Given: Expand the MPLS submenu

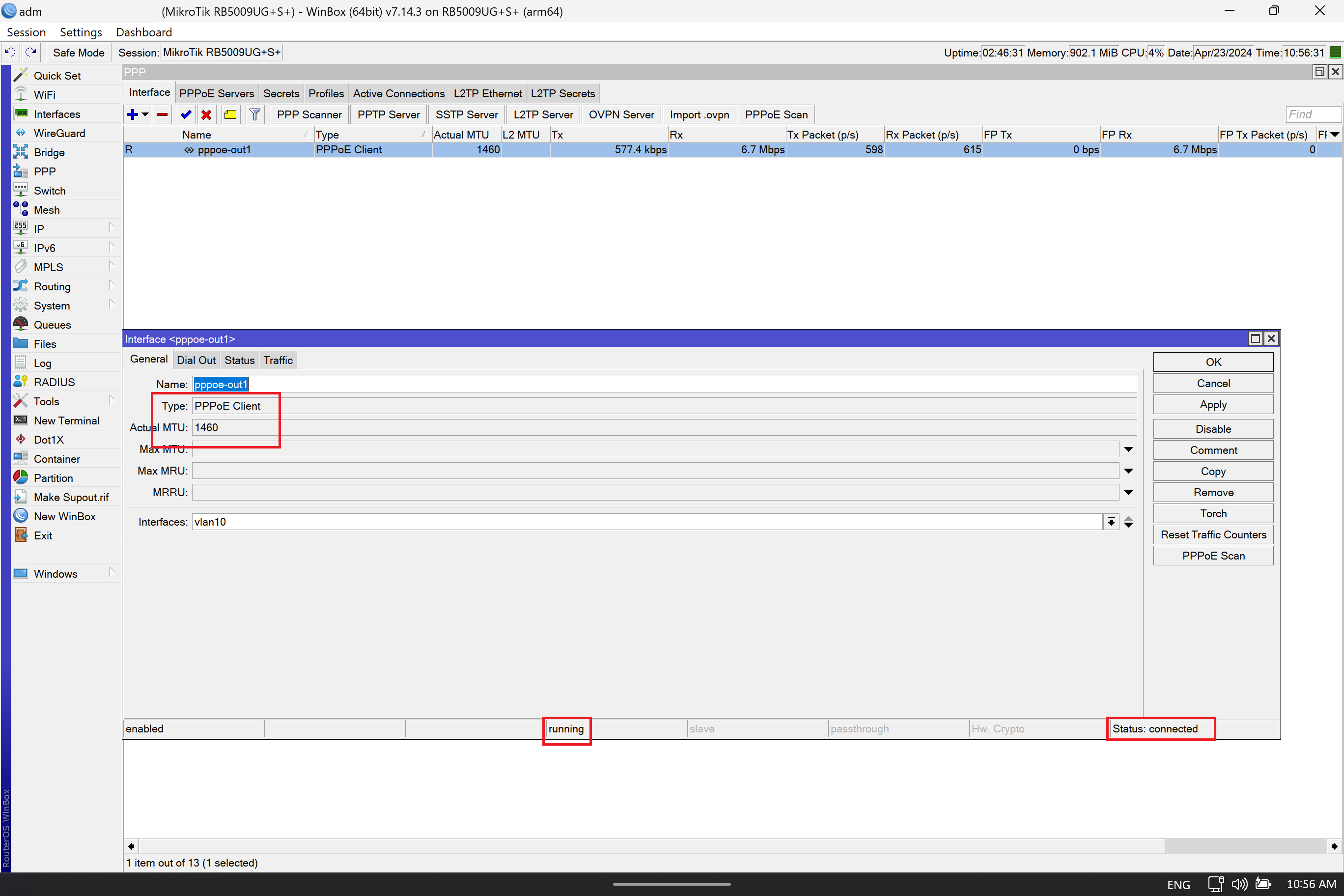Looking at the screenshot, I should coord(112,266).
